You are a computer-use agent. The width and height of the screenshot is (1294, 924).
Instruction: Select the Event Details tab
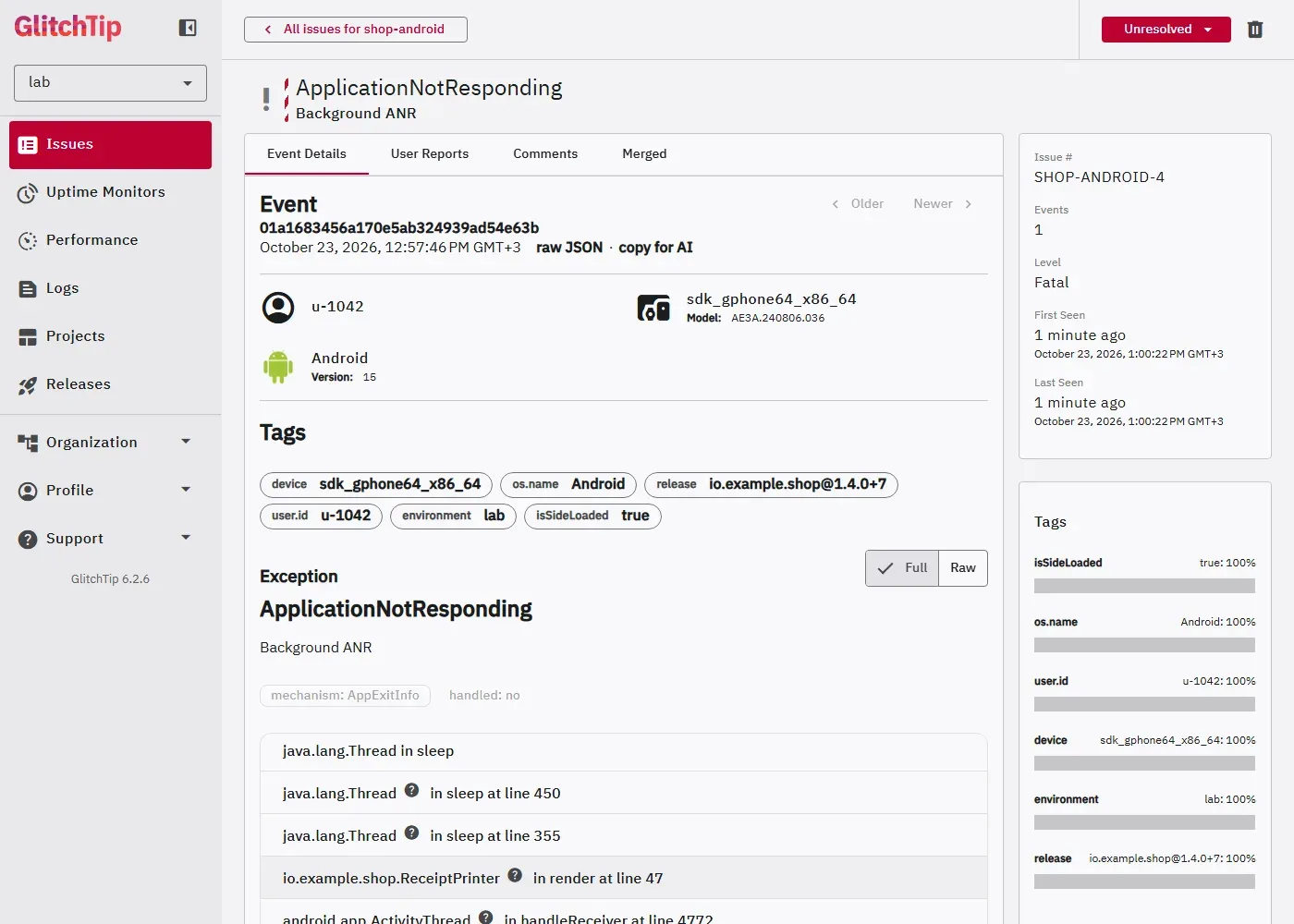coord(307,154)
